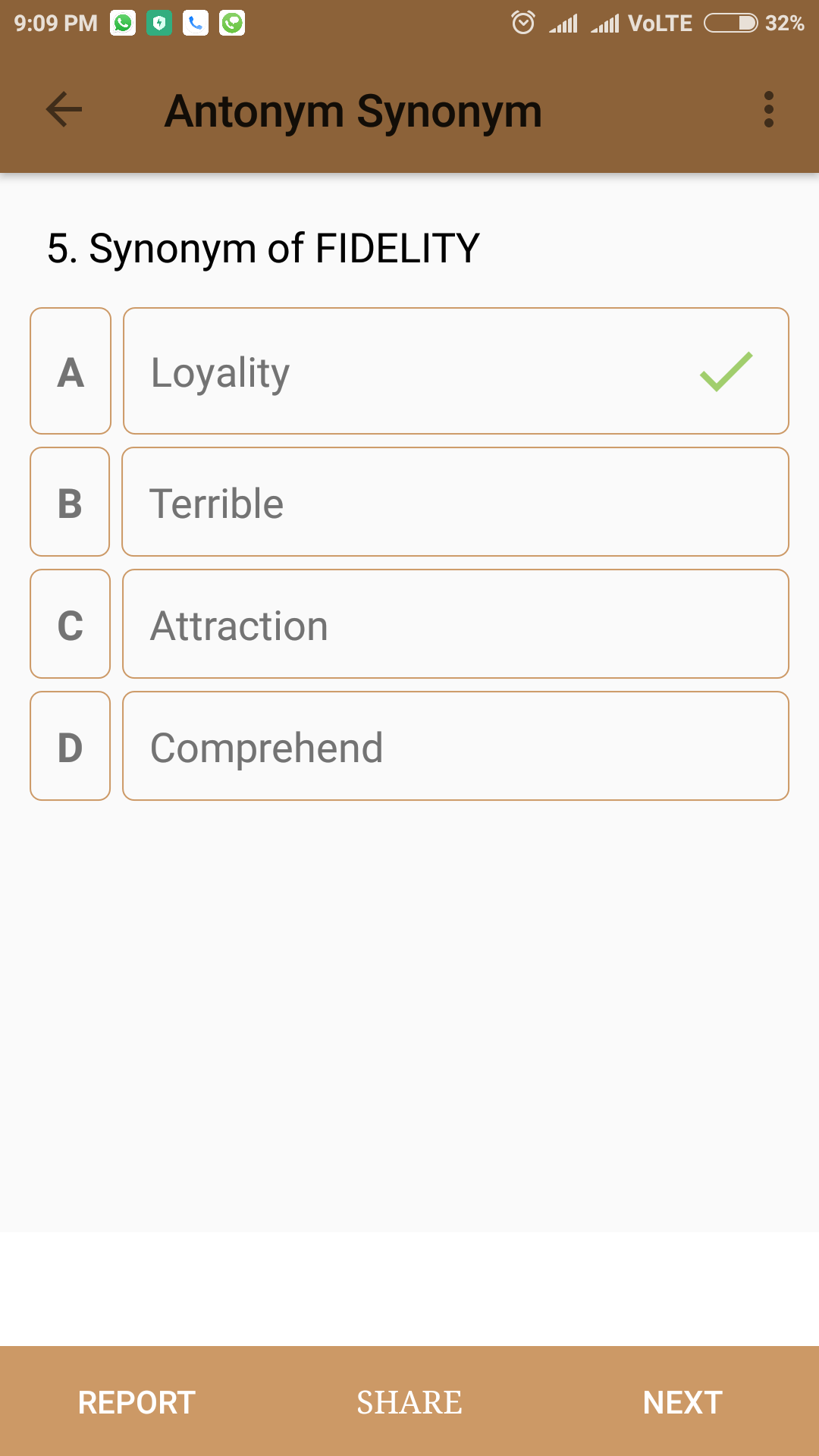Choose the Terrible answer
This screenshot has width=819, height=1456.
pos(455,502)
